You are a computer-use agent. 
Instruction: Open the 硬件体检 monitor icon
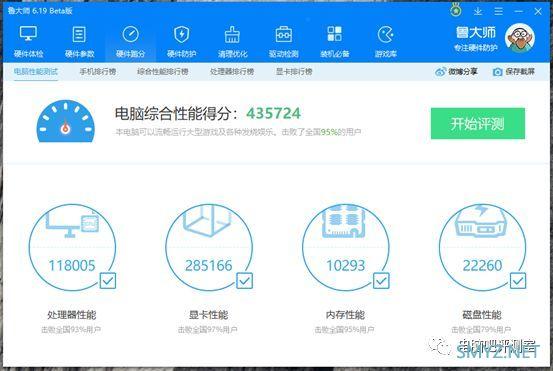[x=28, y=34]
